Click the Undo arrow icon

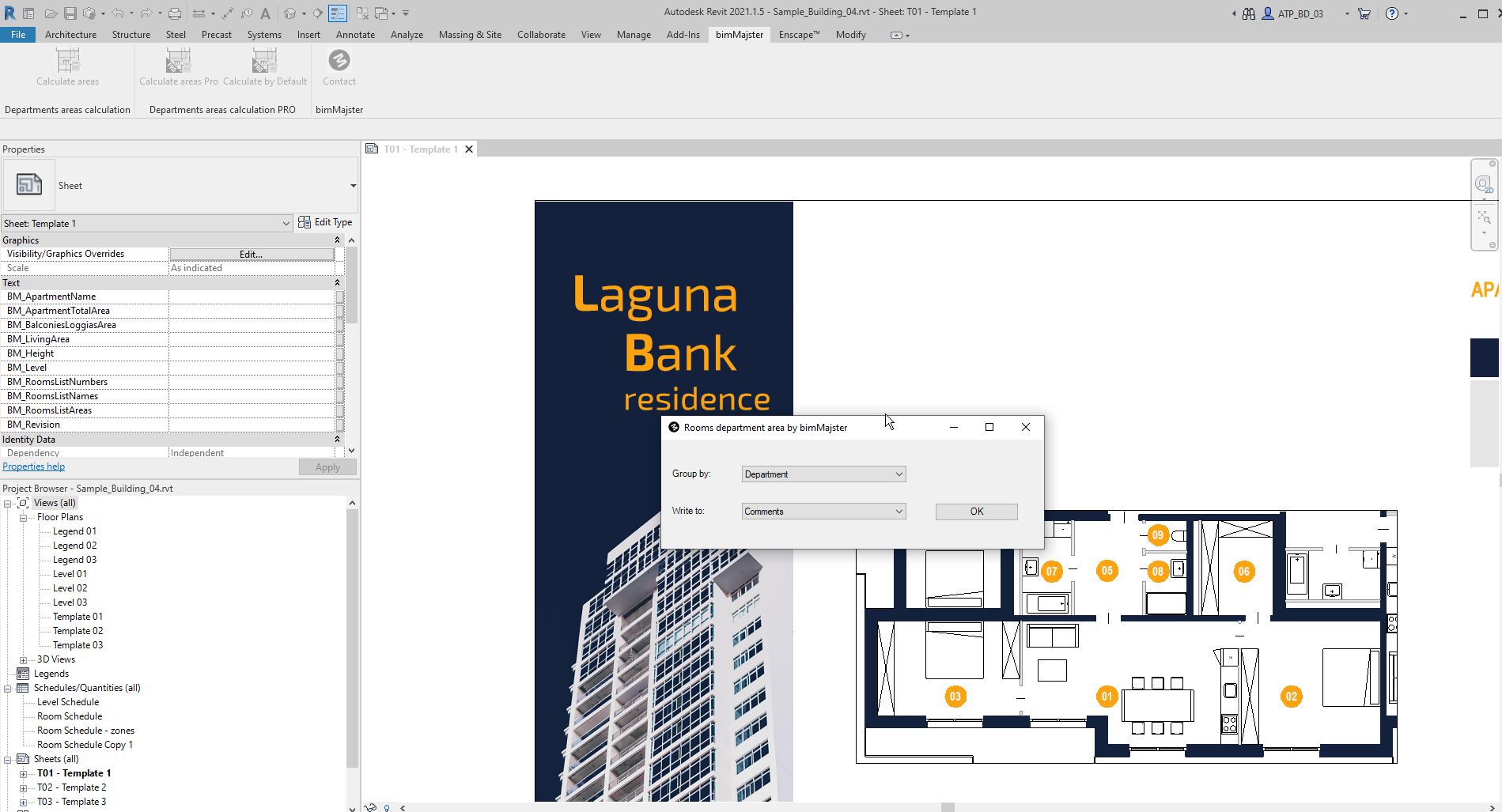[x=117, y=13]
